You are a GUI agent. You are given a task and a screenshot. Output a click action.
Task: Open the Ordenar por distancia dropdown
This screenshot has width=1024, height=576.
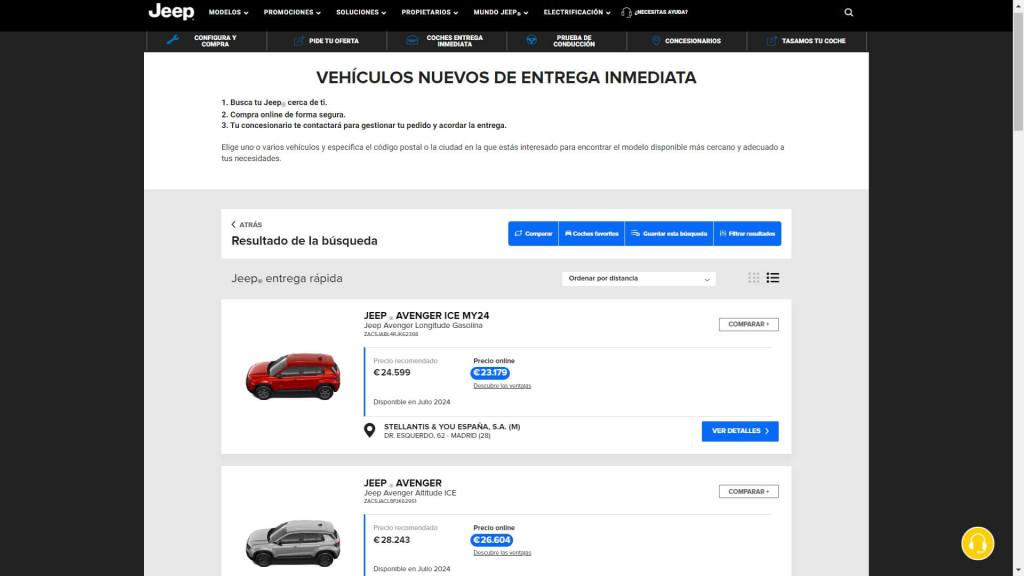tap(638, 279)
